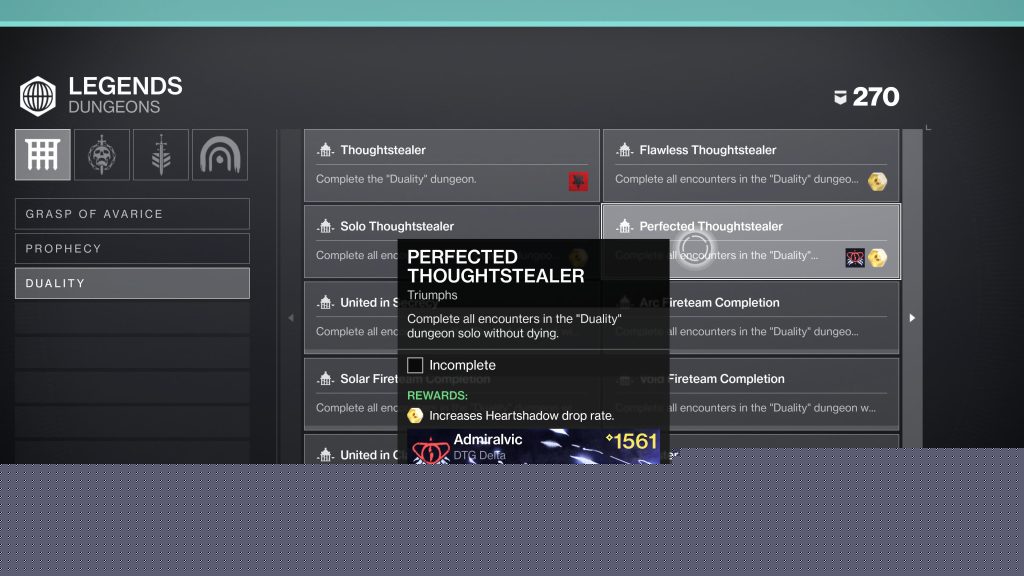This screenshot has width=1024, height=576.
Task: Select the Perfected Thoughtstealer triumph card
Action: coord(751,242)
